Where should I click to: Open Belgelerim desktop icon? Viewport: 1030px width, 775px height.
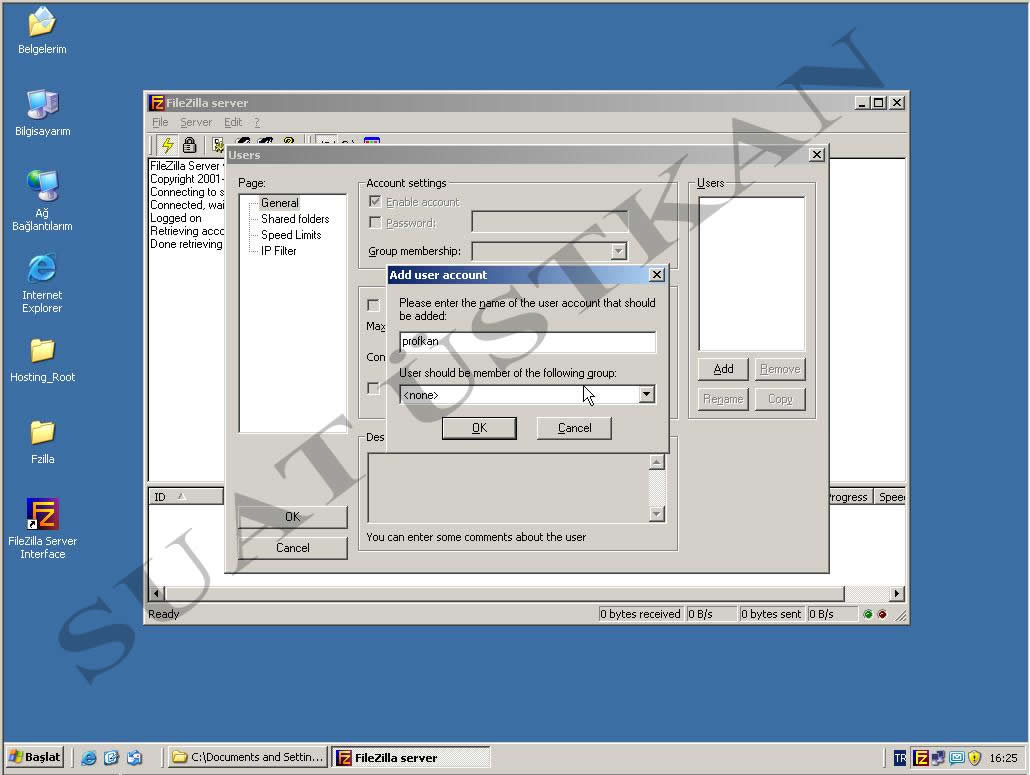point(42,30)
